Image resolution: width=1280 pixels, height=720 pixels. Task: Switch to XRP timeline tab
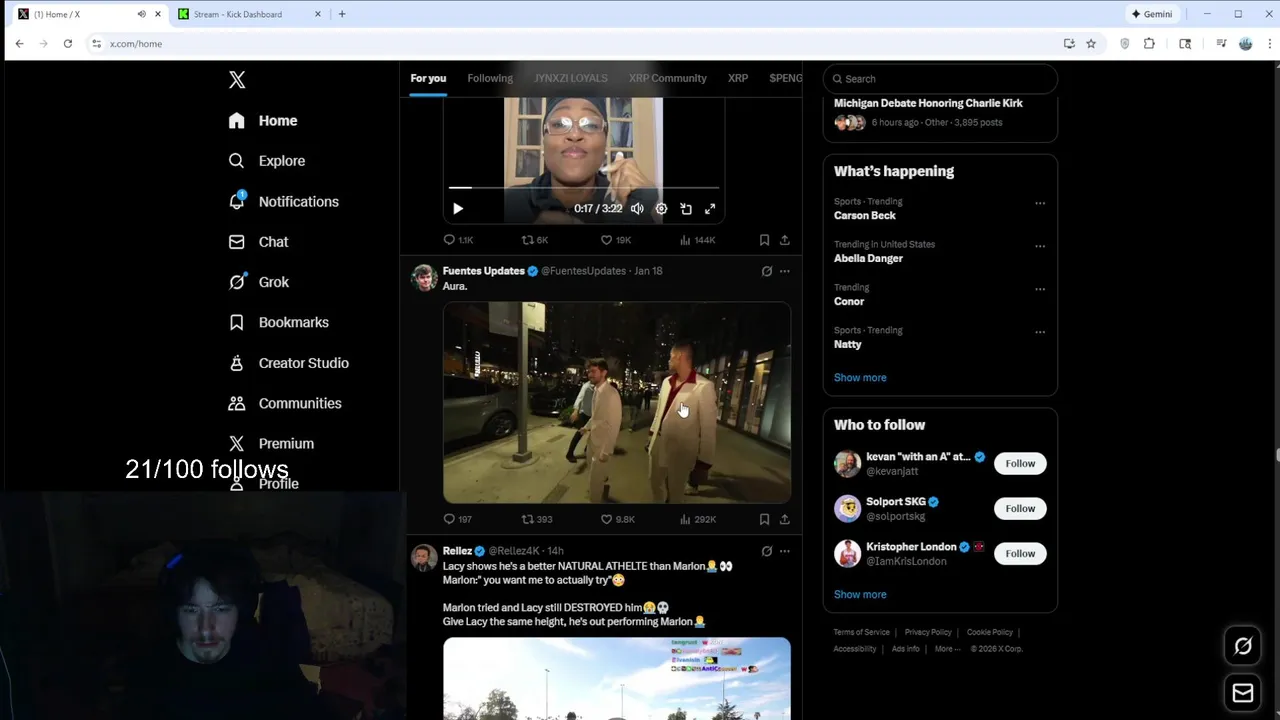click(x=738, y=78)
